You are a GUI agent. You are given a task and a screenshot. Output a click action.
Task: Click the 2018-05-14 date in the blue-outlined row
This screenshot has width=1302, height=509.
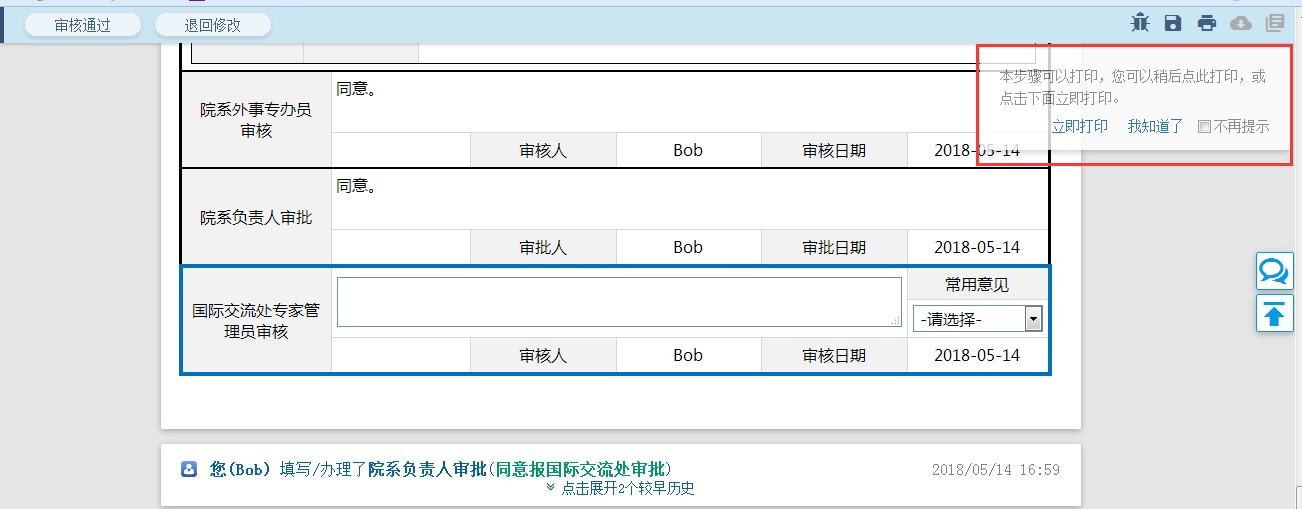[977, 355]
